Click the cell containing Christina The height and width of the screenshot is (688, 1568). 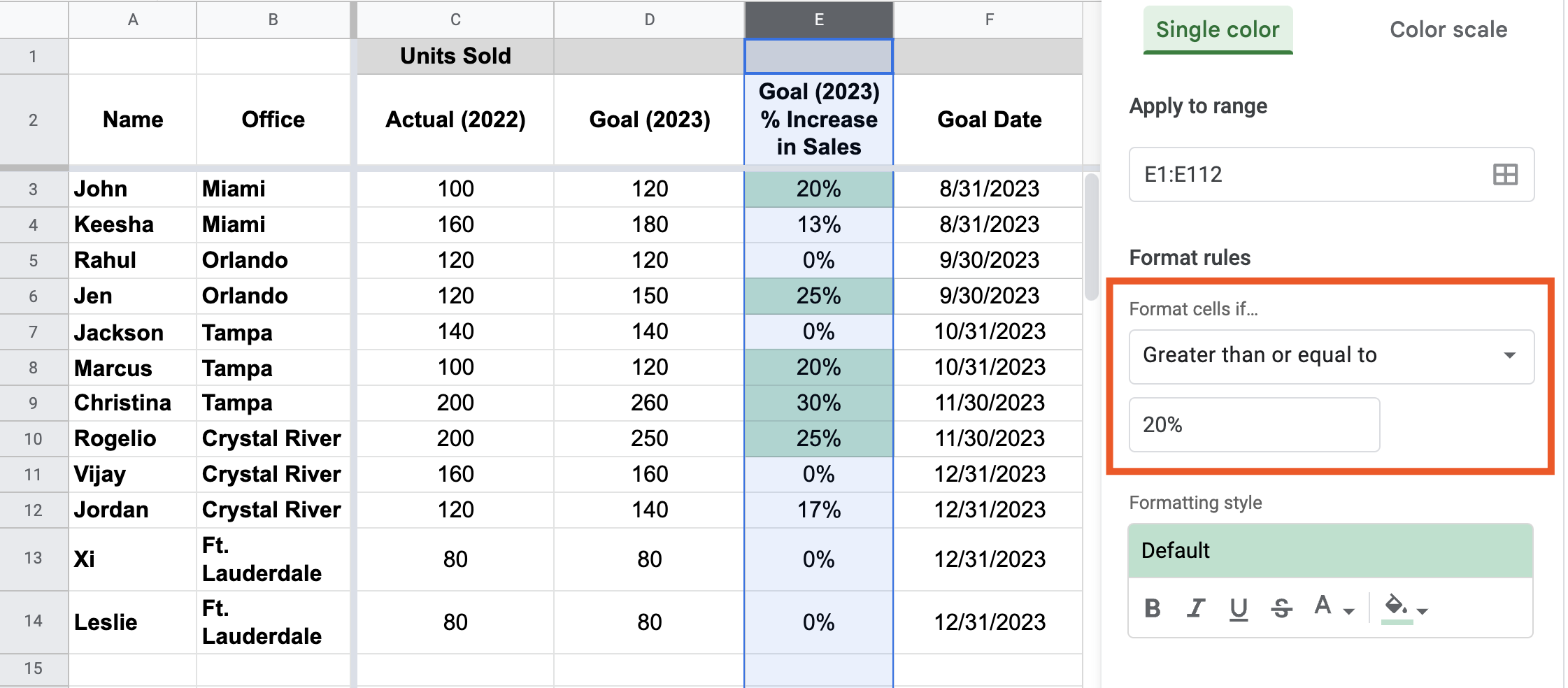coord(132,403)
